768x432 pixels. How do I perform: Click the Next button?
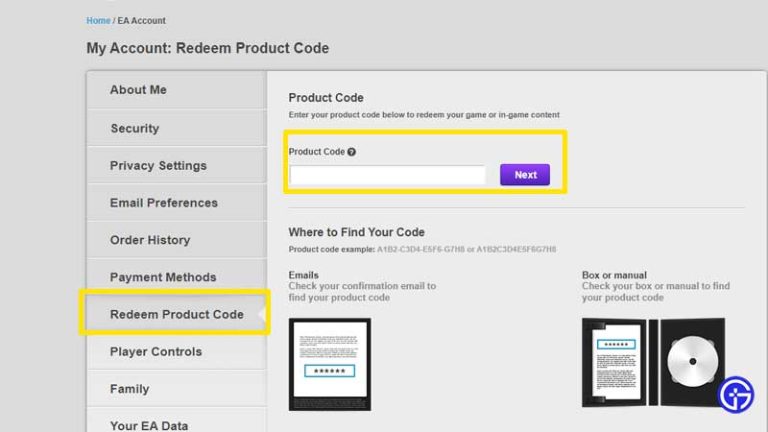525,175
